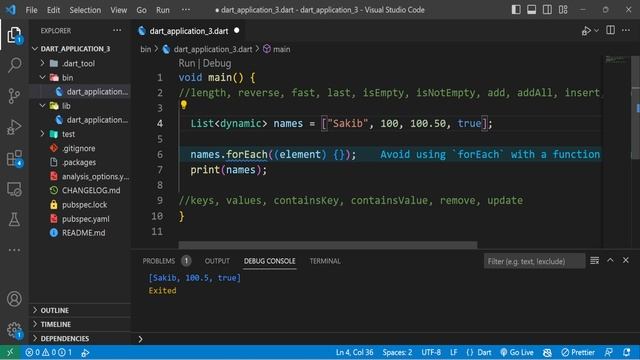Click the VS Code logo icon
This screenshot has height=360, width=640.
(11, 9)
